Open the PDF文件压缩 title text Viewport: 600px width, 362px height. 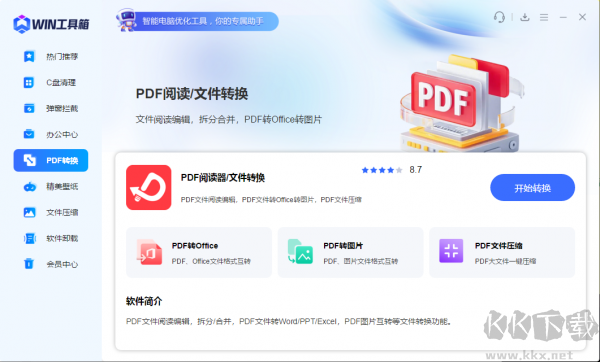click(x=499, y=246)
